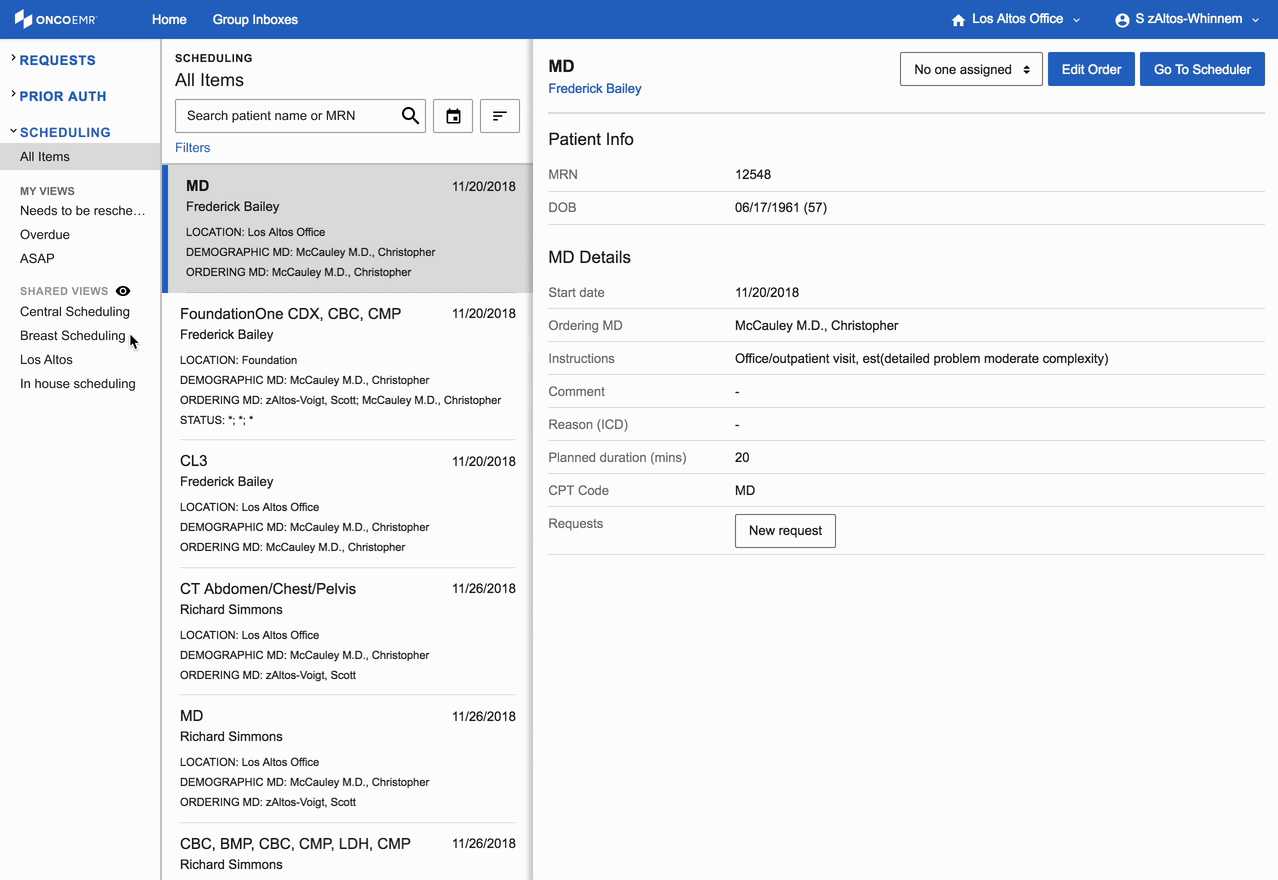The height and width of the screenshot is (880, 1278).
Task: Open Breast Scheduling shared view
Action: point(73,335)
